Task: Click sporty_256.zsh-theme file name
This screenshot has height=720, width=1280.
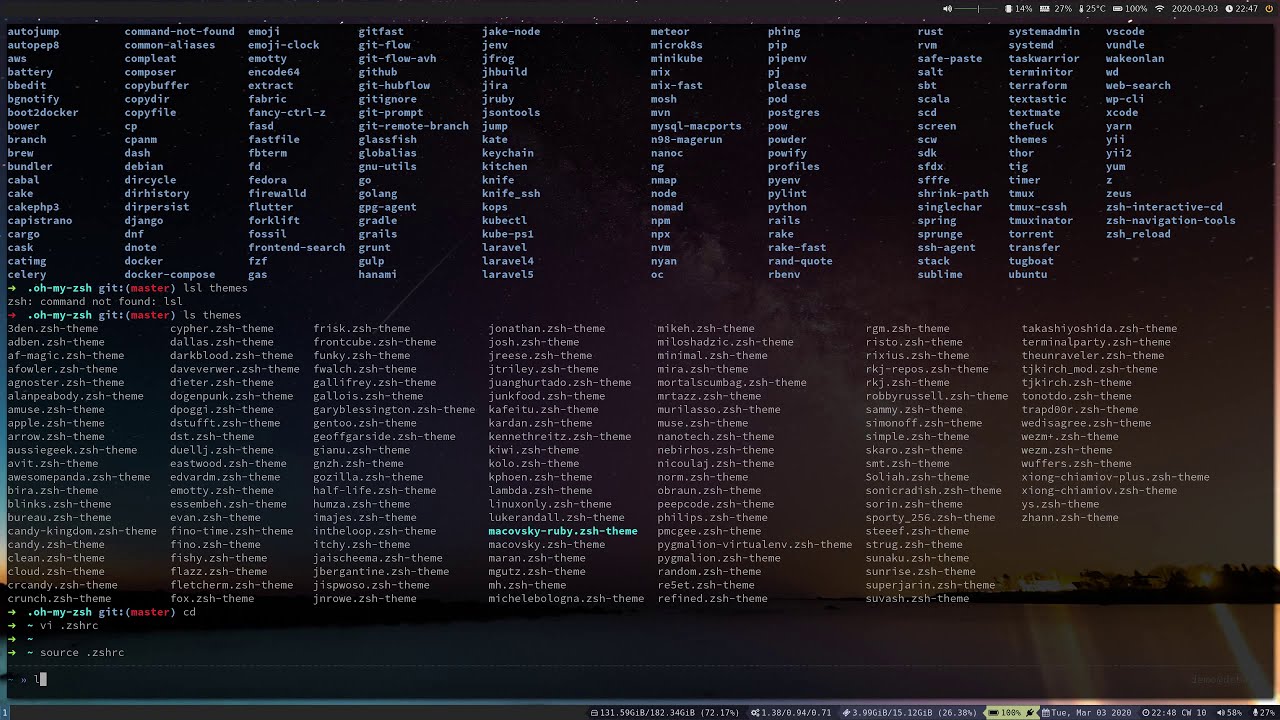Action: (930, 518)
